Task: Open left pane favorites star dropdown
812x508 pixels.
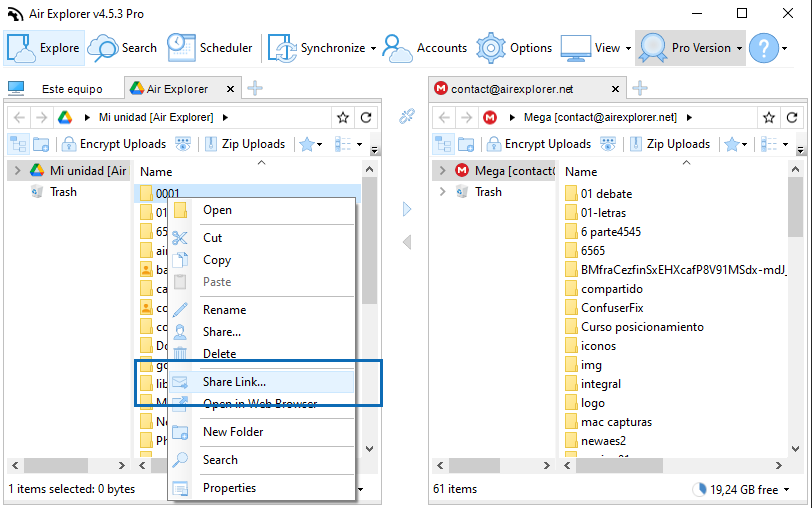Action: [311, 144]
